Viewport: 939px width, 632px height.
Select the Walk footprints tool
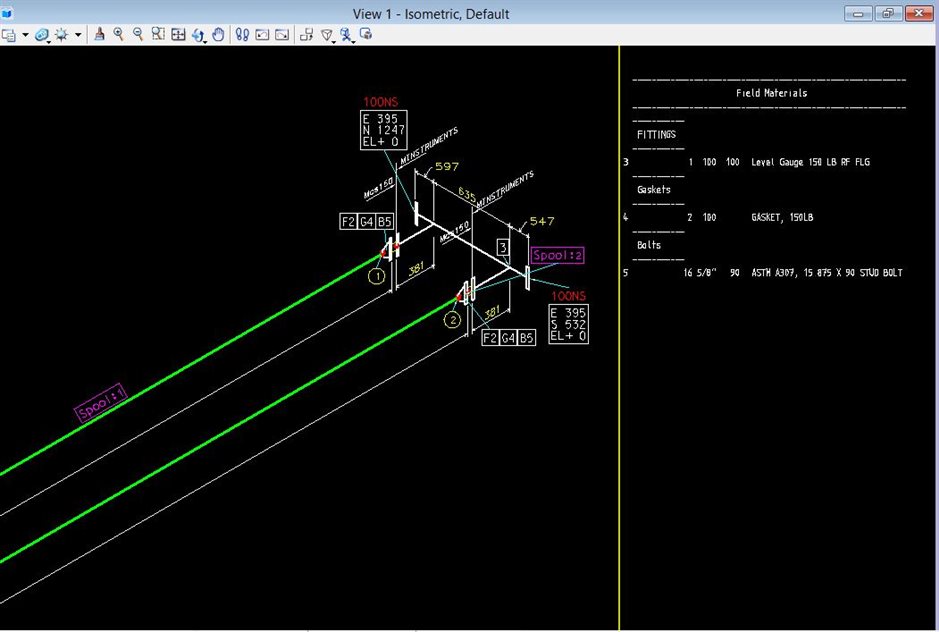(x=242, y=34)
